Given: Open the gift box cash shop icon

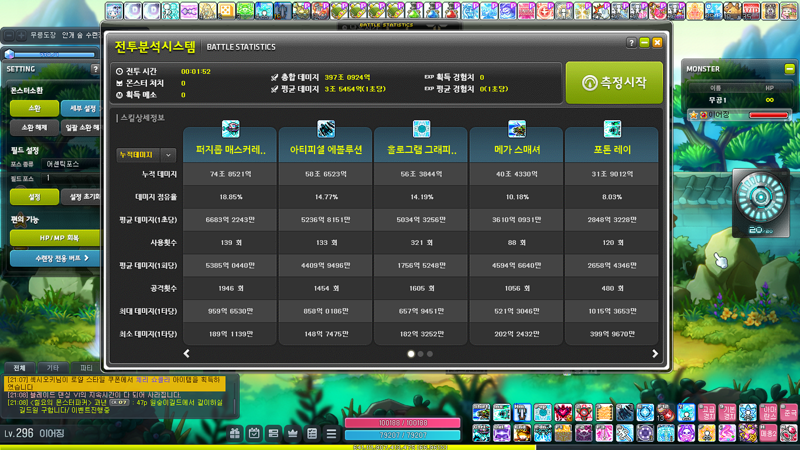Looking at the screenshot, I should tap(235, 434).
